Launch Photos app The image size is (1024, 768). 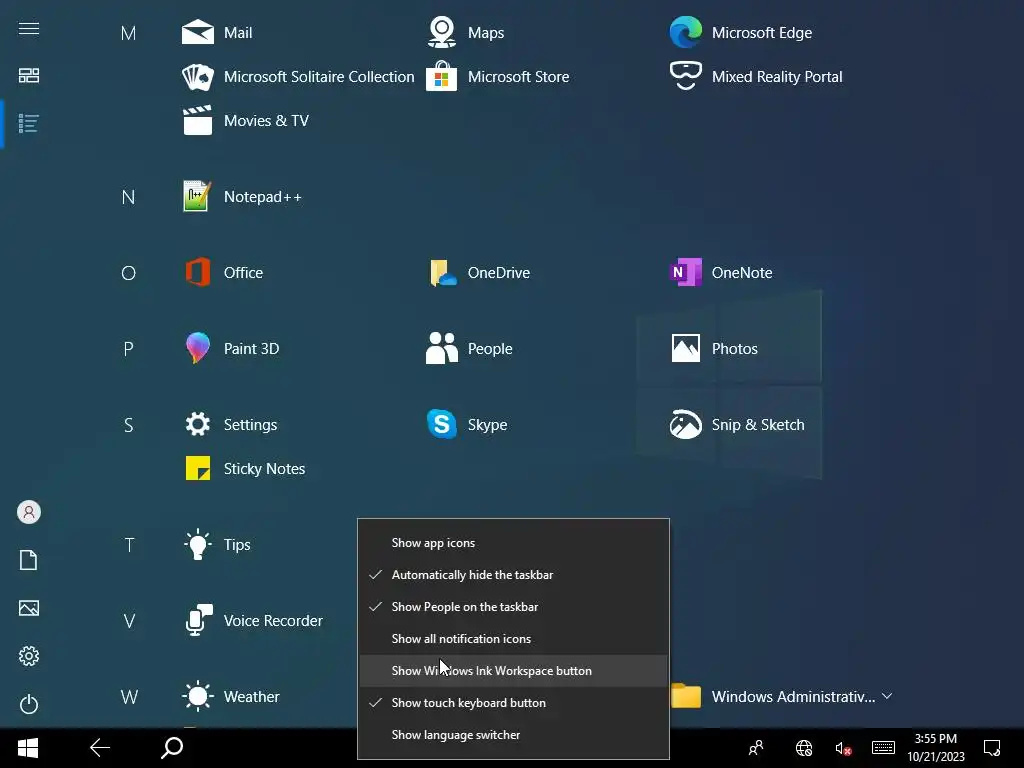coord(714,349)
